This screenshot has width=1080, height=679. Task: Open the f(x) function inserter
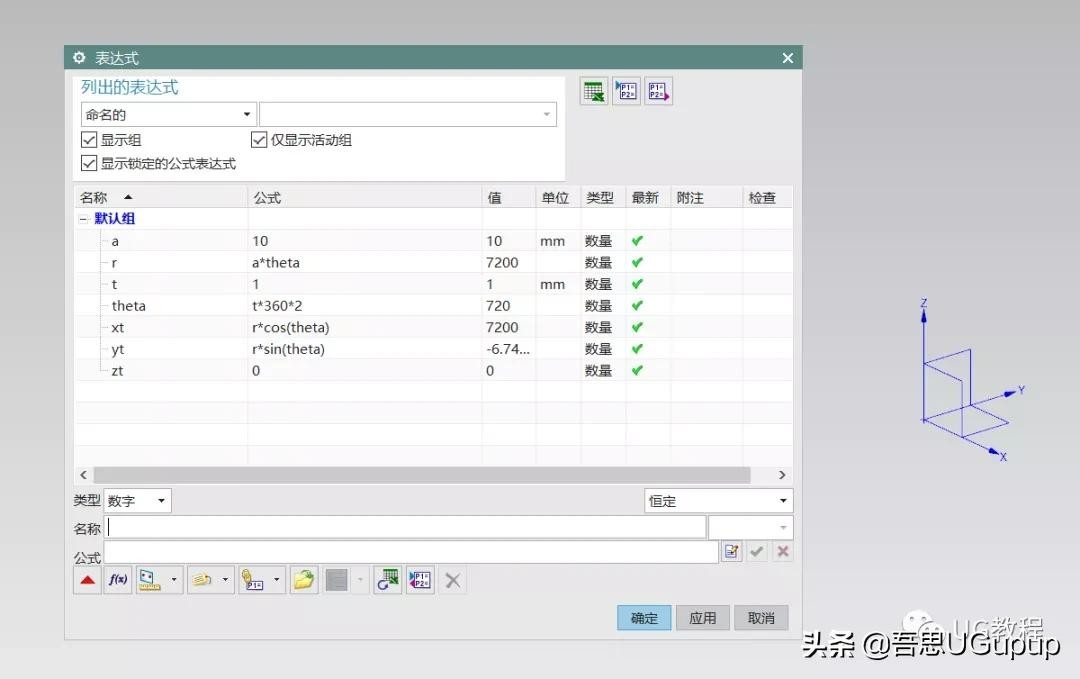[118, 580]
